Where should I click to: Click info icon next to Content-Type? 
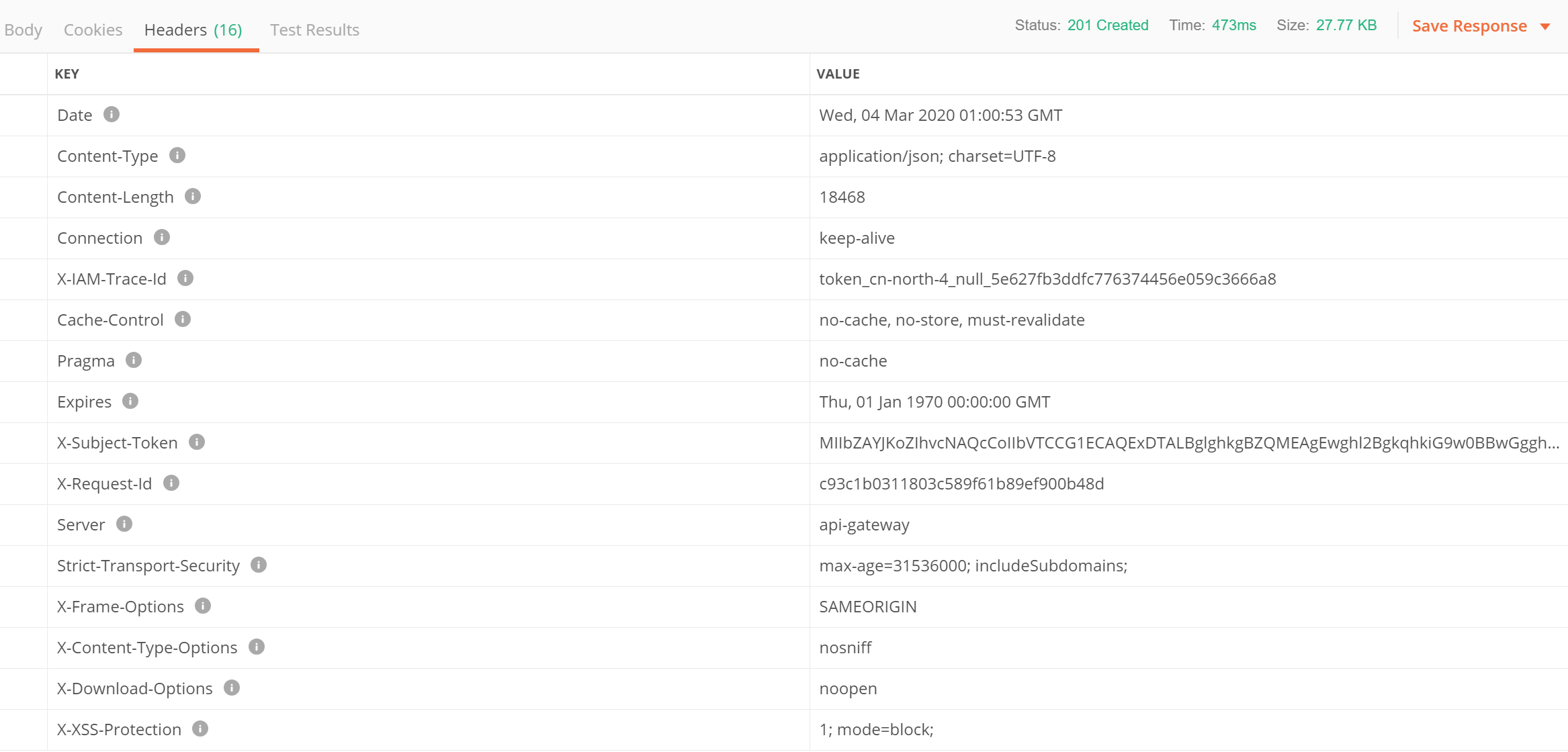(x=177, y=155)
